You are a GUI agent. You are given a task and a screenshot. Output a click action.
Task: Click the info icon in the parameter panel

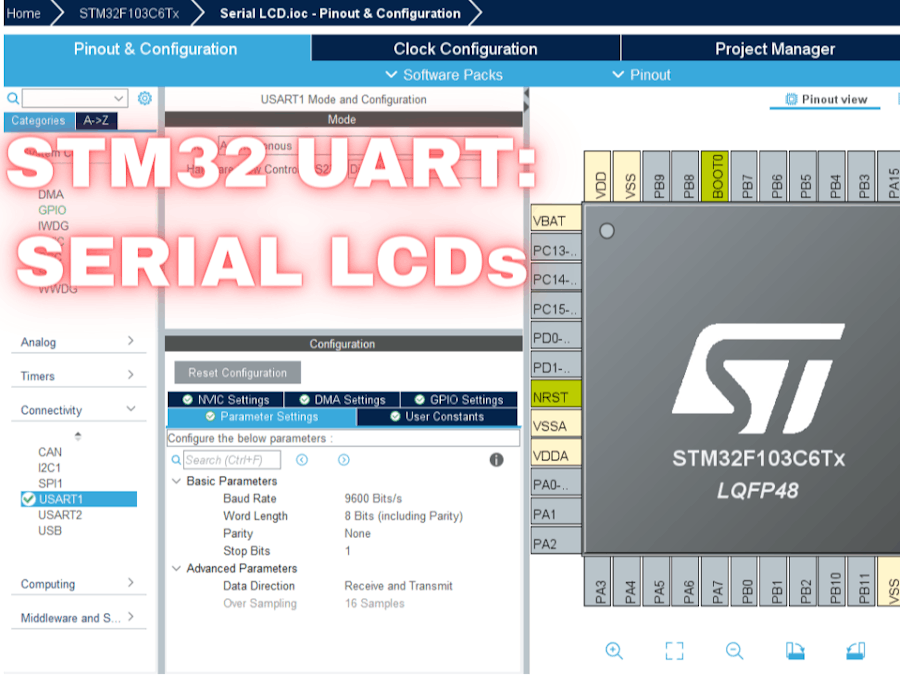pos(496,460)
